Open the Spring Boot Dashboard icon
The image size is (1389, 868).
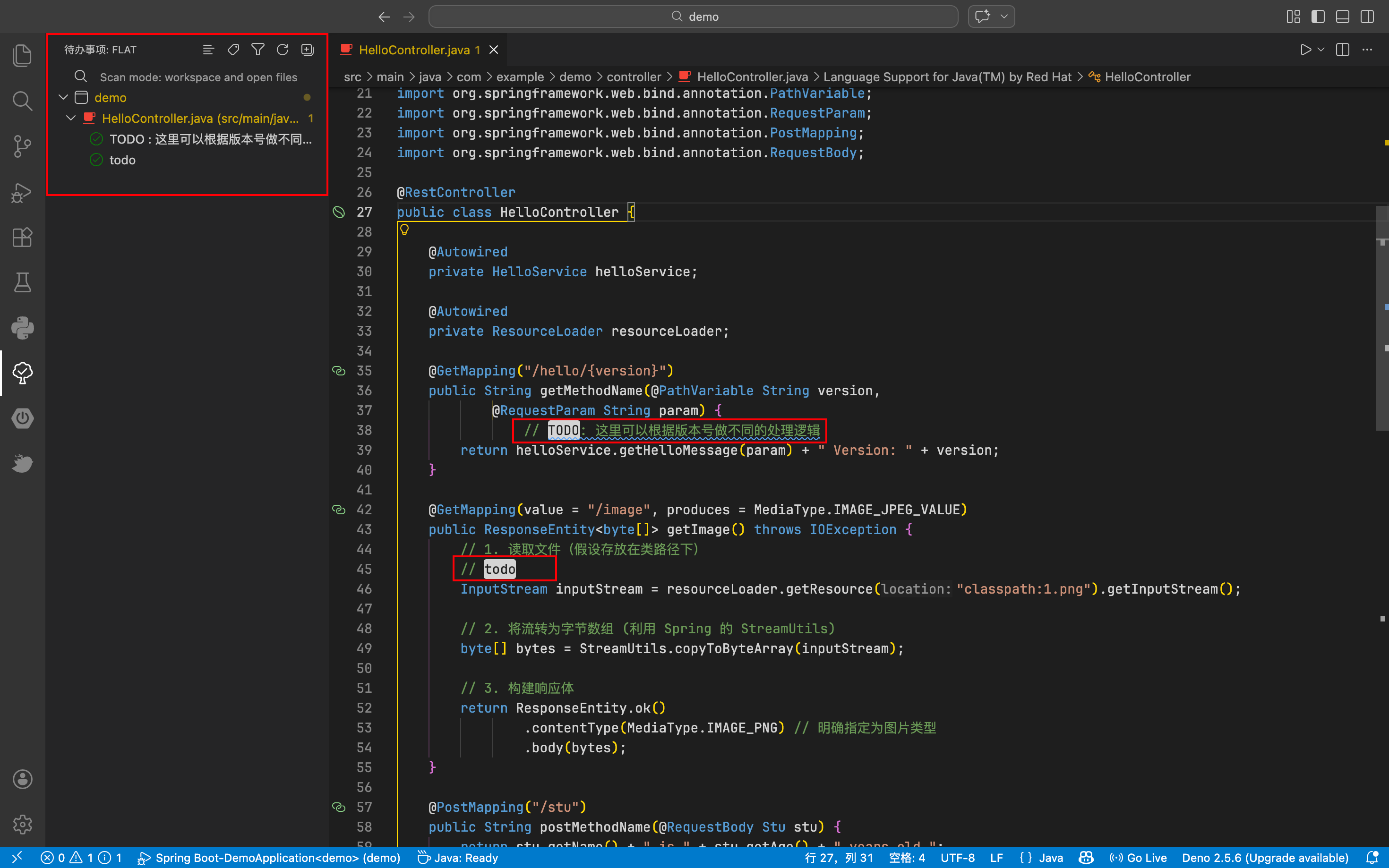pyautogui.click(x=22, y=418)
